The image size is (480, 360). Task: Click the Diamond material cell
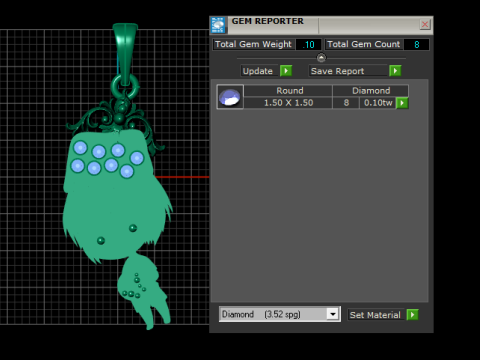click(371, 91)
